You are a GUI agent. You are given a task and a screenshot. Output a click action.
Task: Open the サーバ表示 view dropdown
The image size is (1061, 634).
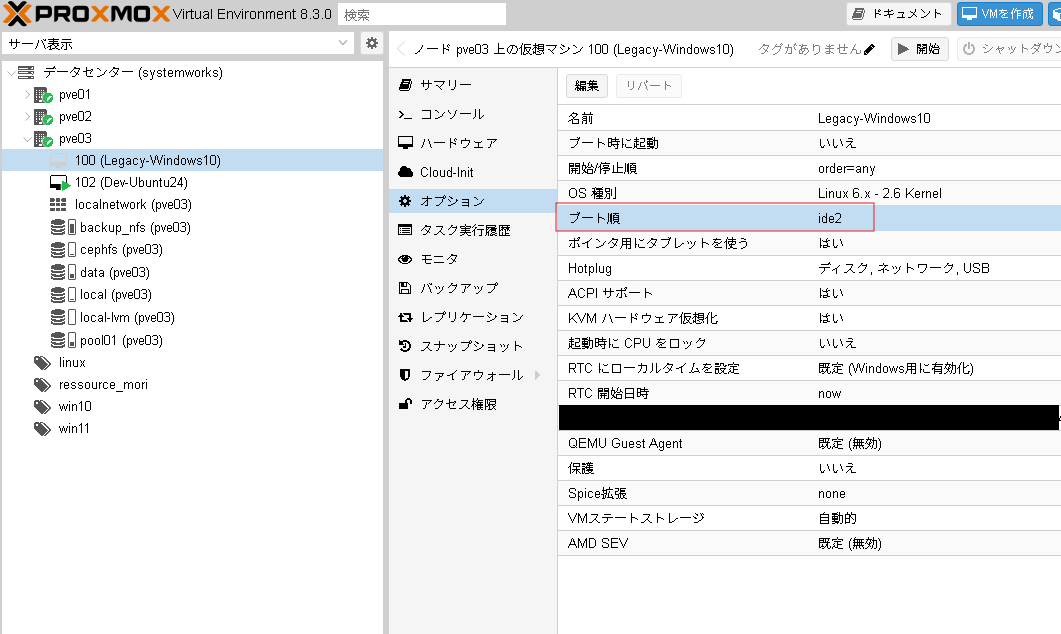click(x=179, y=44)
